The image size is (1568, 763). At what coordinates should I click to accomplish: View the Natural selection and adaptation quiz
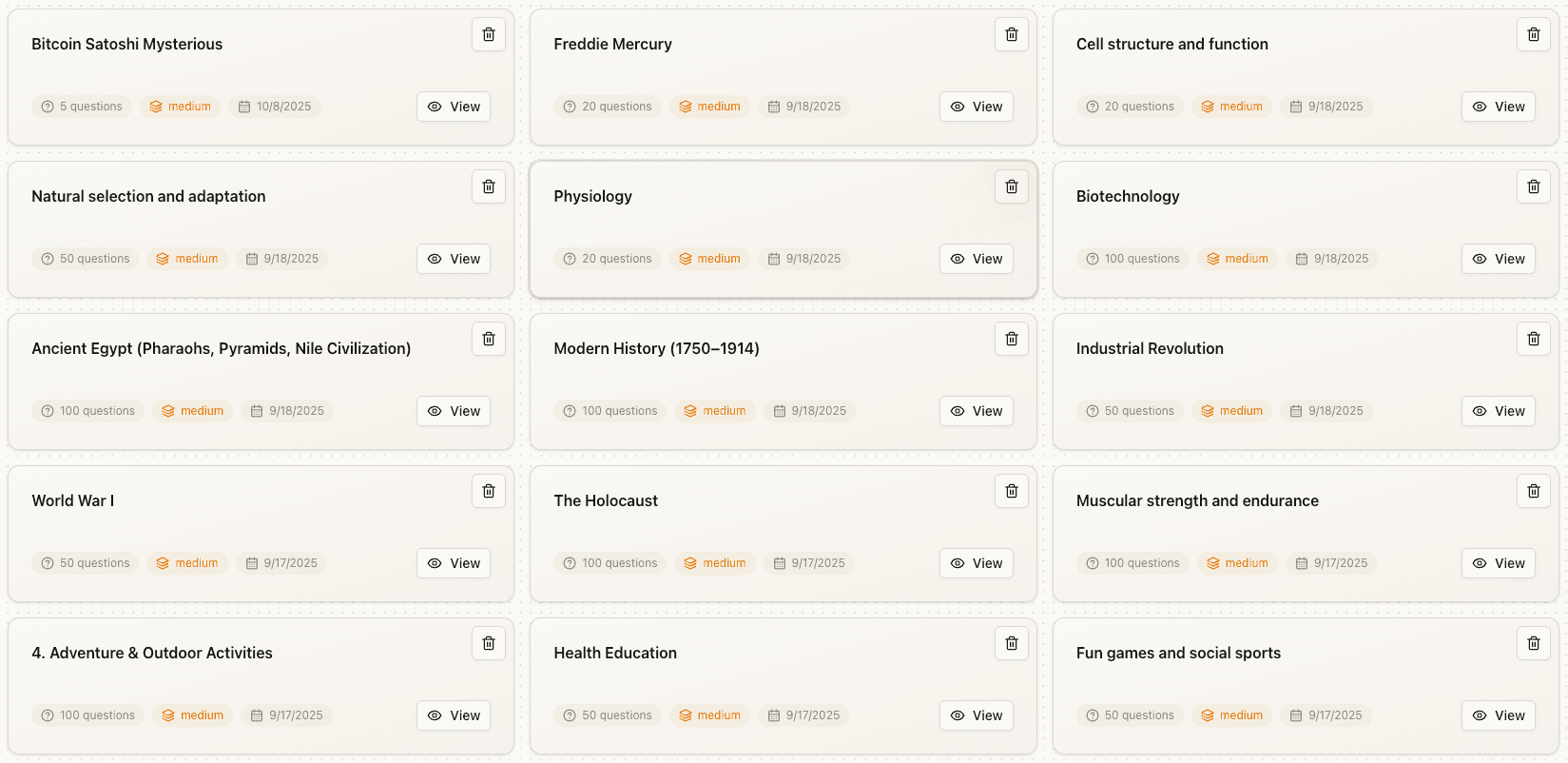click(x=454, y=259)
